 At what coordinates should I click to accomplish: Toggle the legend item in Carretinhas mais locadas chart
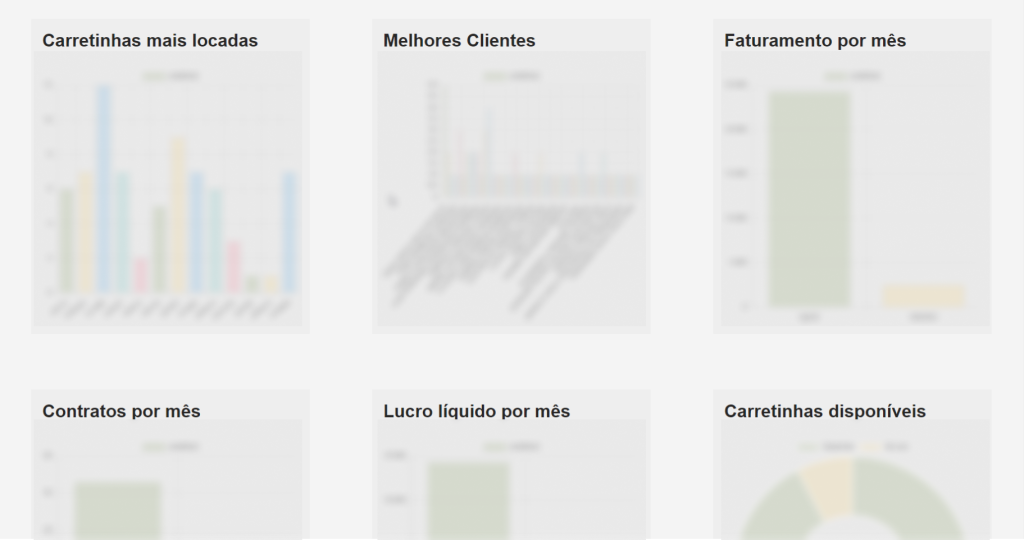170,76
